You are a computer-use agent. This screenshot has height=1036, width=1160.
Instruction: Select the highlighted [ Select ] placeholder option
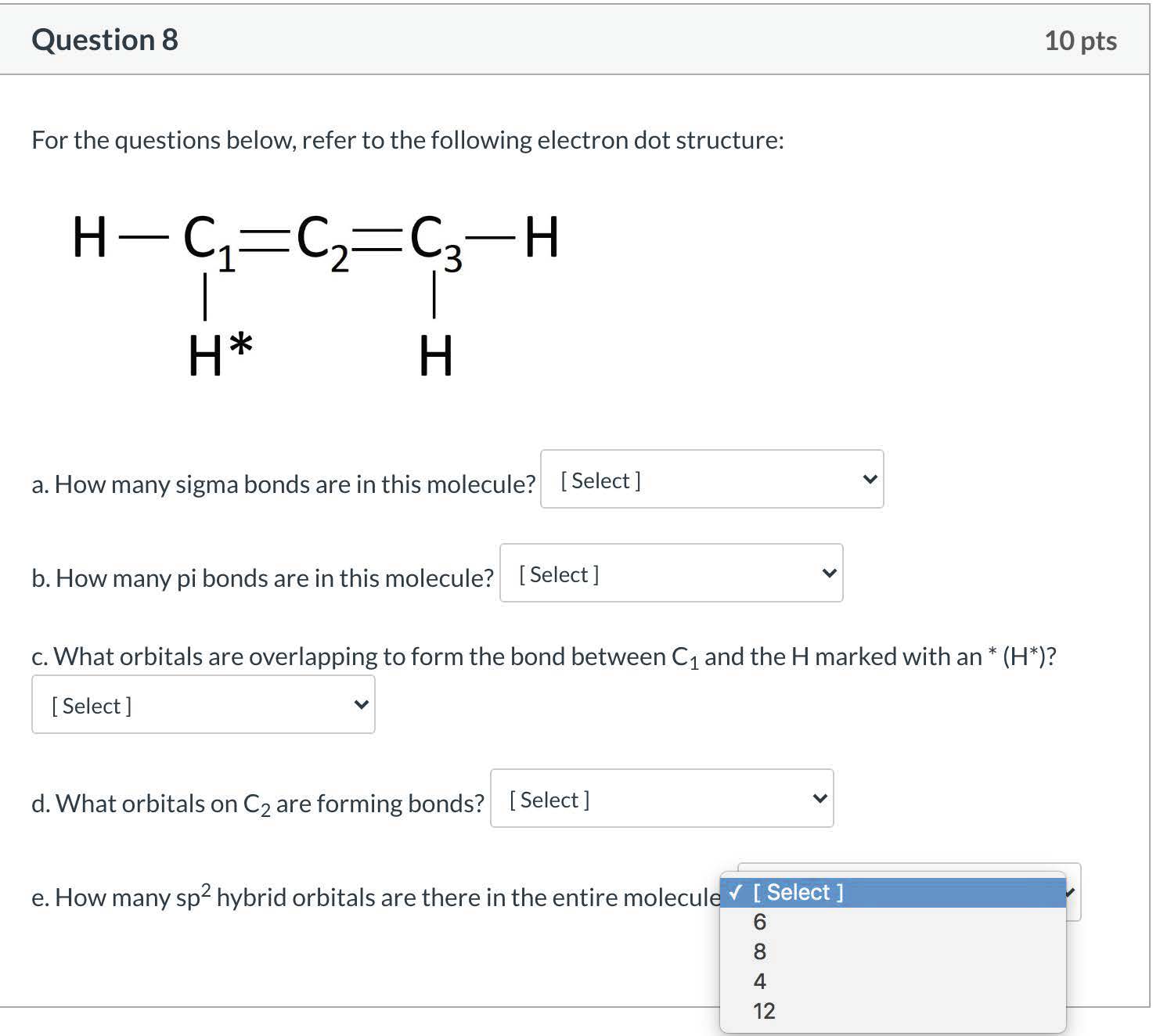[x=798, y=892]
